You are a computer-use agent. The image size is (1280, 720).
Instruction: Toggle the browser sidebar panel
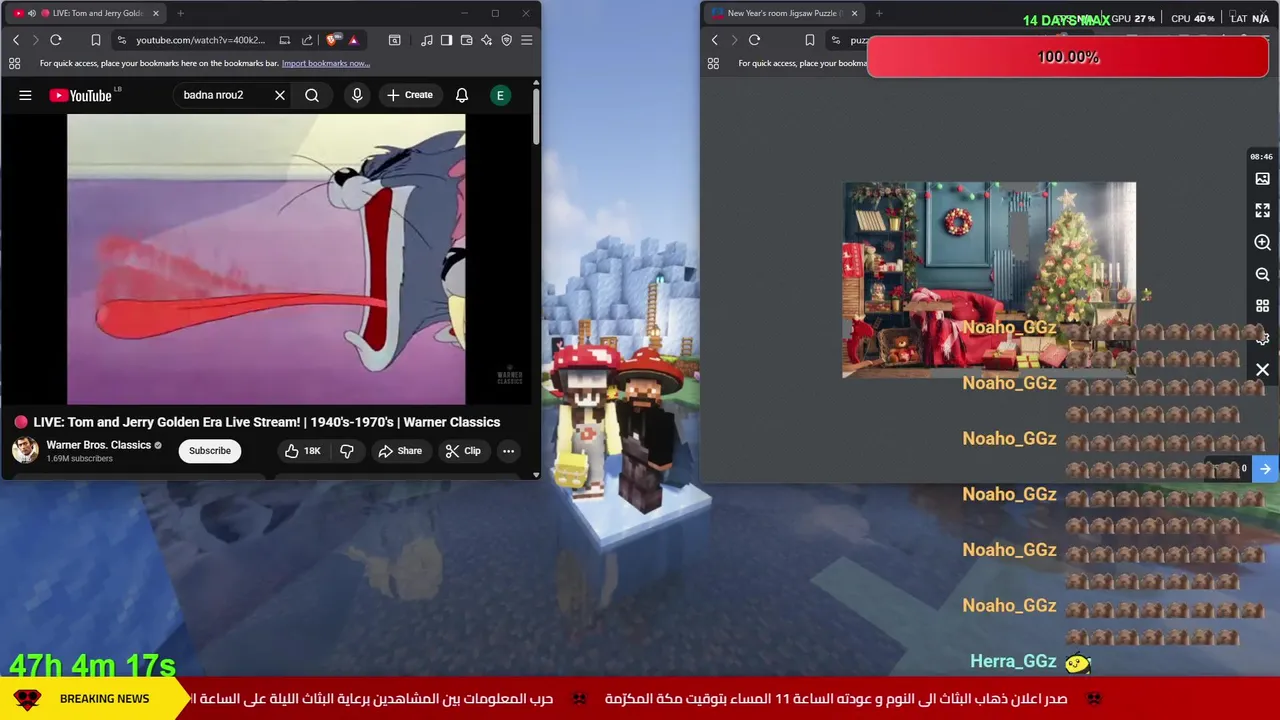(446, 40)
